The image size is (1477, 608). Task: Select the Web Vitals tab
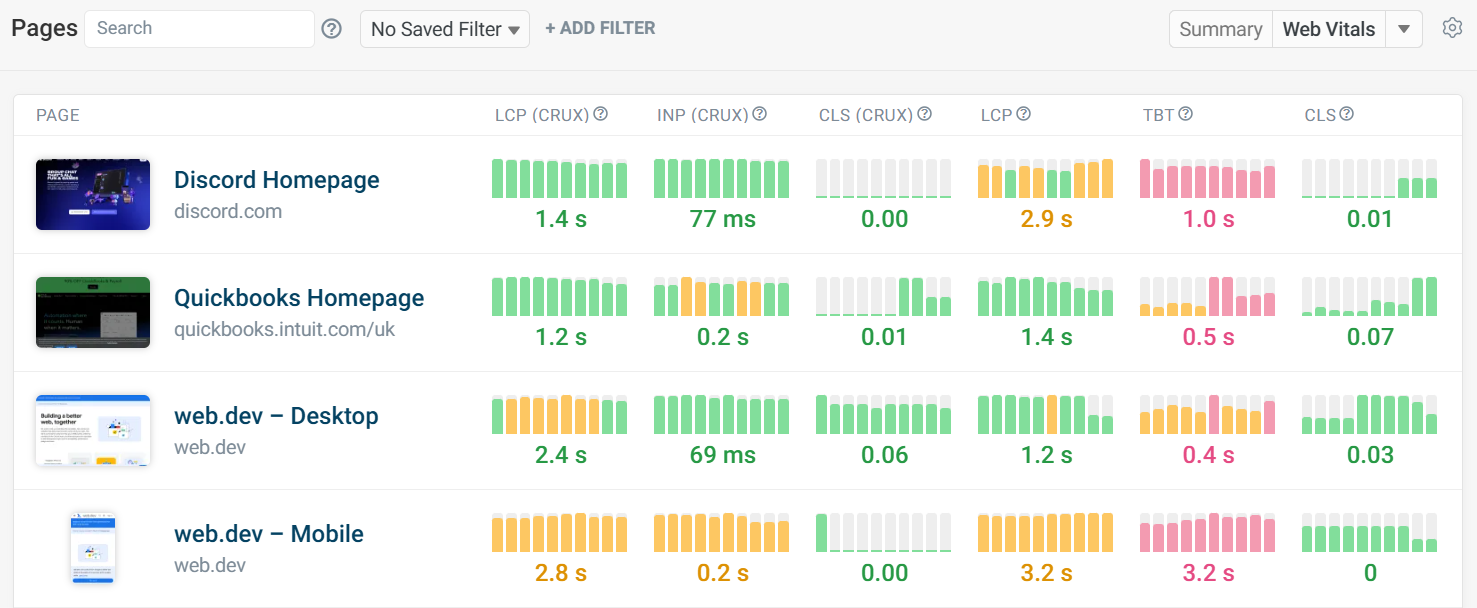click(1328, 29)
